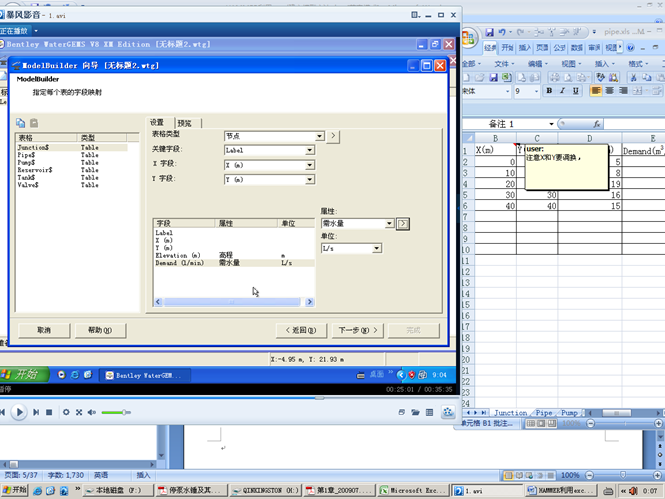Click the copy icon above the table list
The image size is (665, 499).
click(x=20, y=123)
